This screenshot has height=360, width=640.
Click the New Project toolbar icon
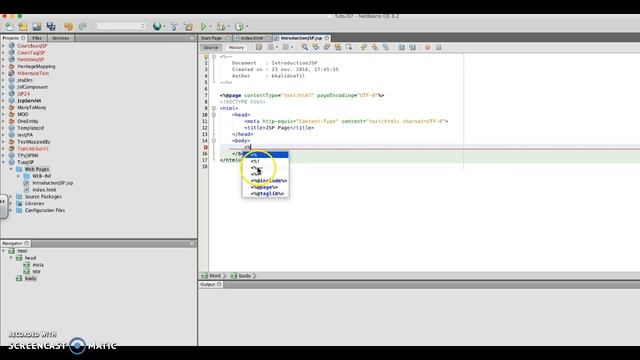point(23,27)
